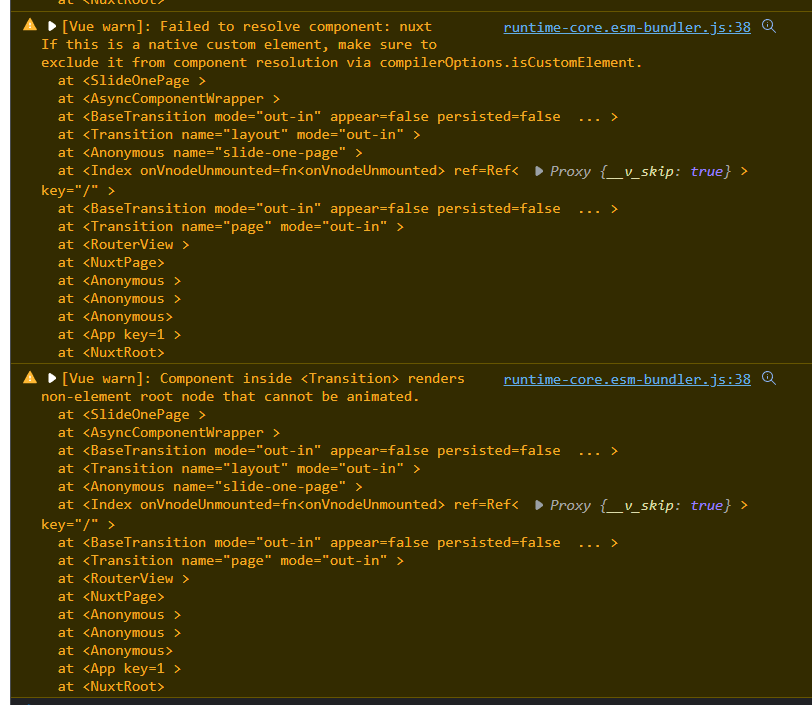Click magnifier icon next to second runtime-core link
Screen dimensions: 812x705
pyautogui.click(x=768, y=378)
